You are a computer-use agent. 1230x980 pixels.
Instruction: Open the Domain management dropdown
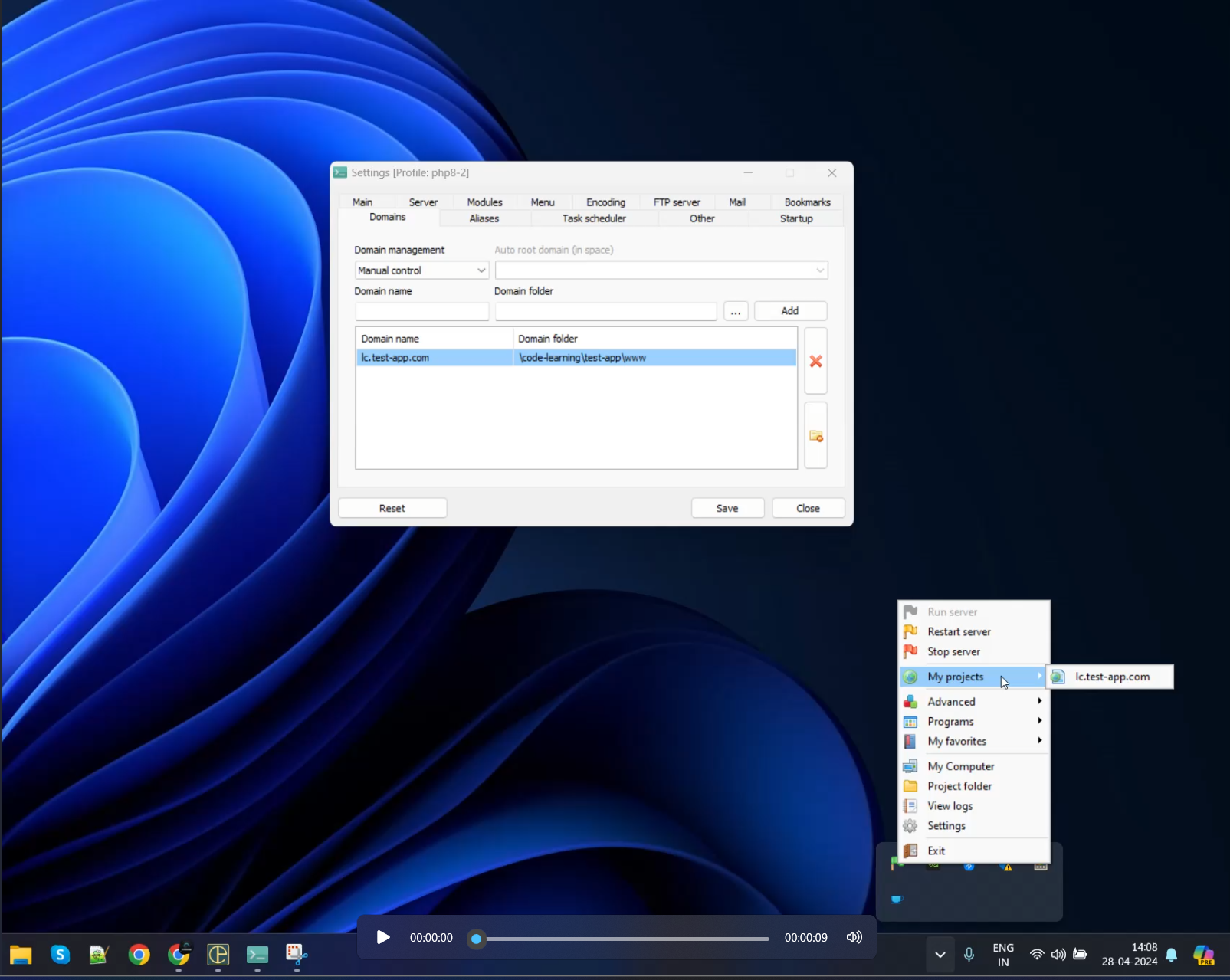click(x=421, y=270)
